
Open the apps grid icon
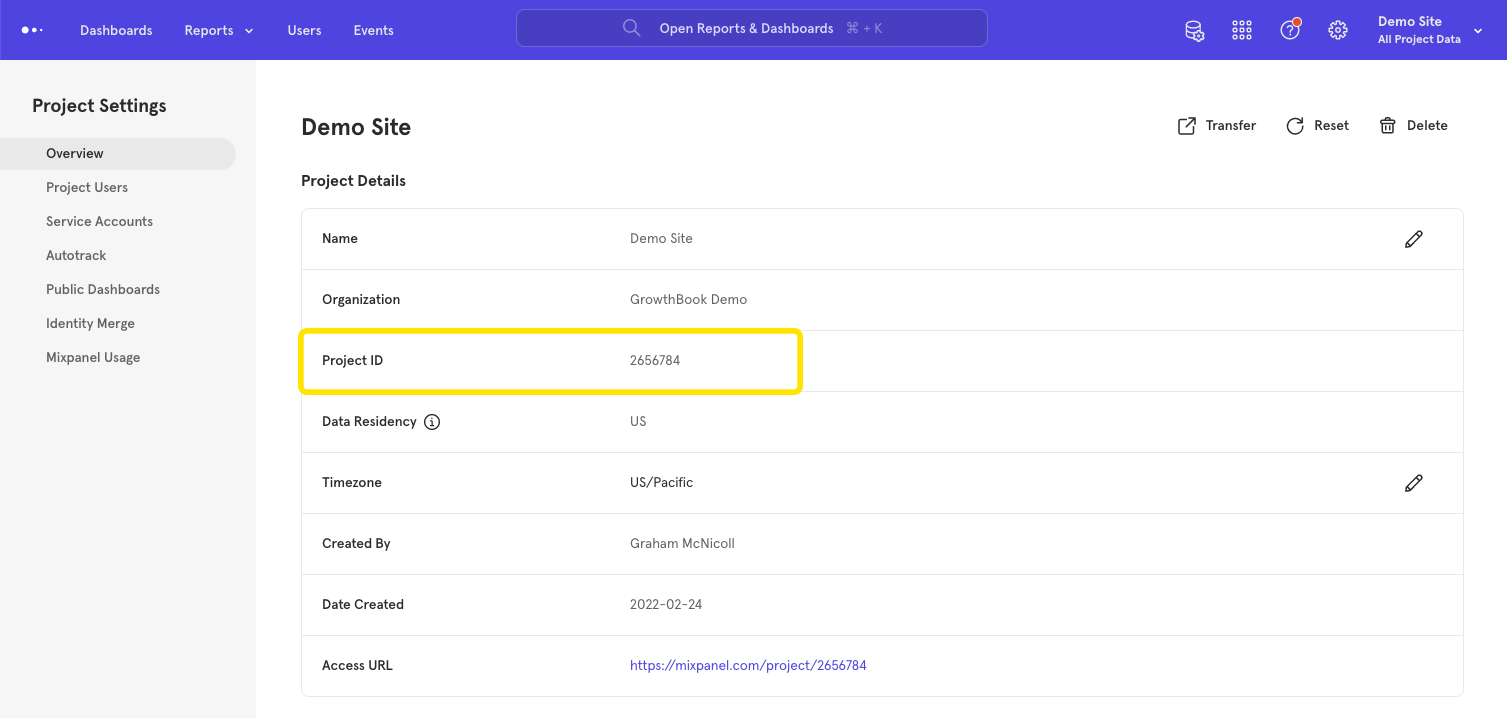[1242, 30]
